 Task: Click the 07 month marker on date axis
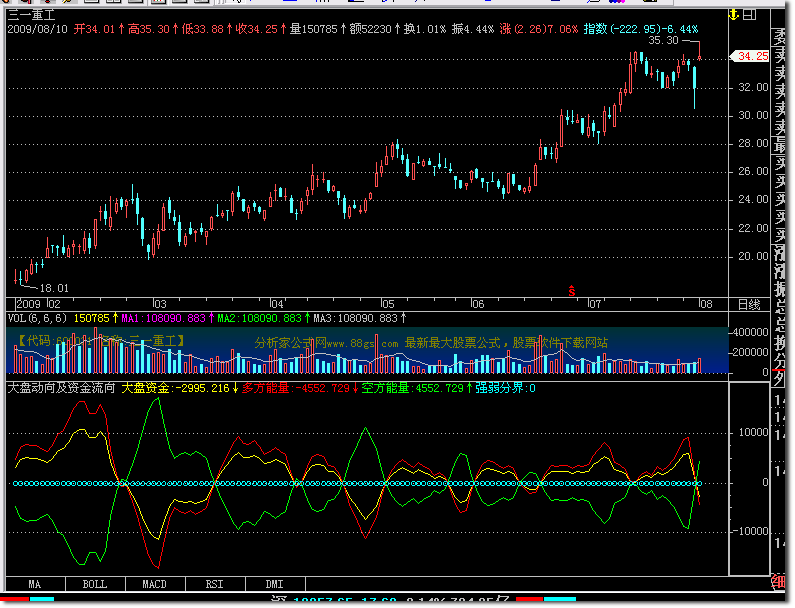[x=594, y=304]
